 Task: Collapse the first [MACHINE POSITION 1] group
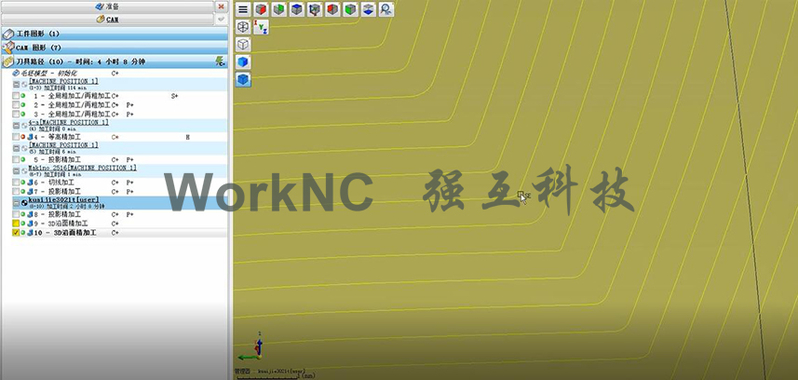[16, 84]
